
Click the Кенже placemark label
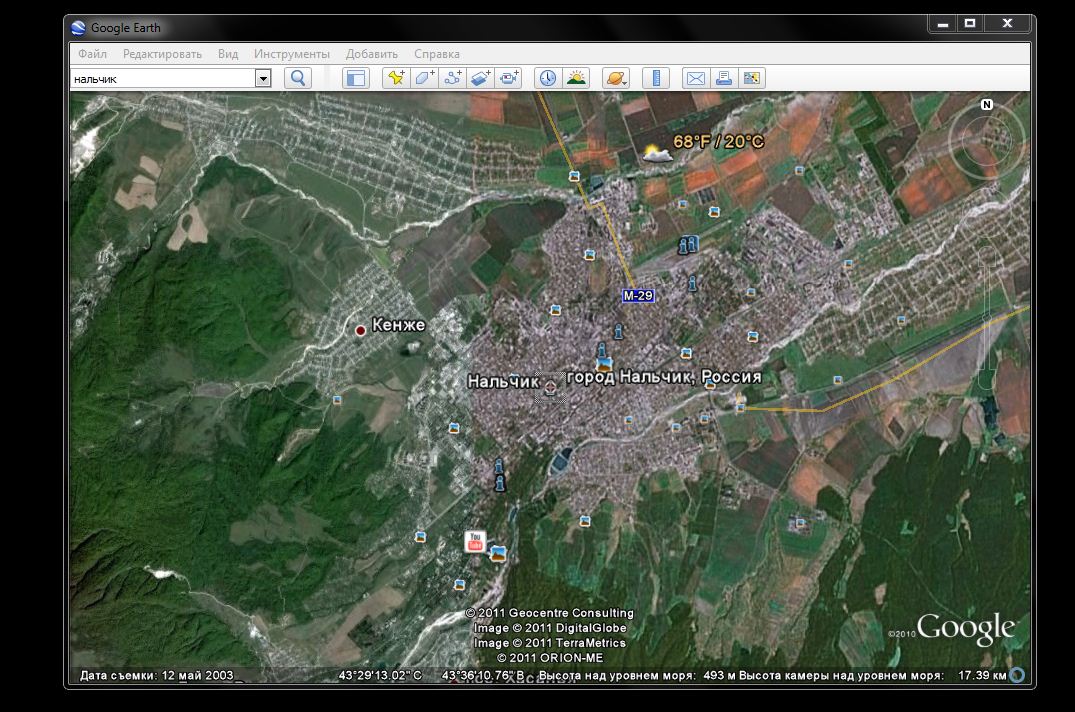(397, 325)
